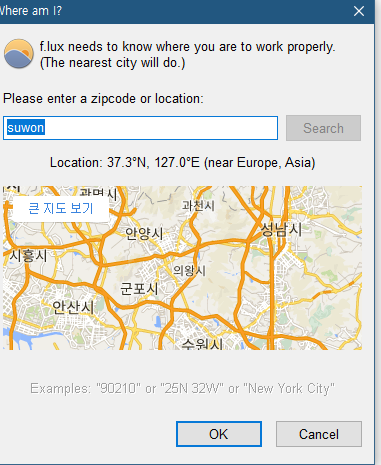Click the Examples hint text line
Image resolution: width=381 pixels, height=465 pixels.
coord(182,389)
